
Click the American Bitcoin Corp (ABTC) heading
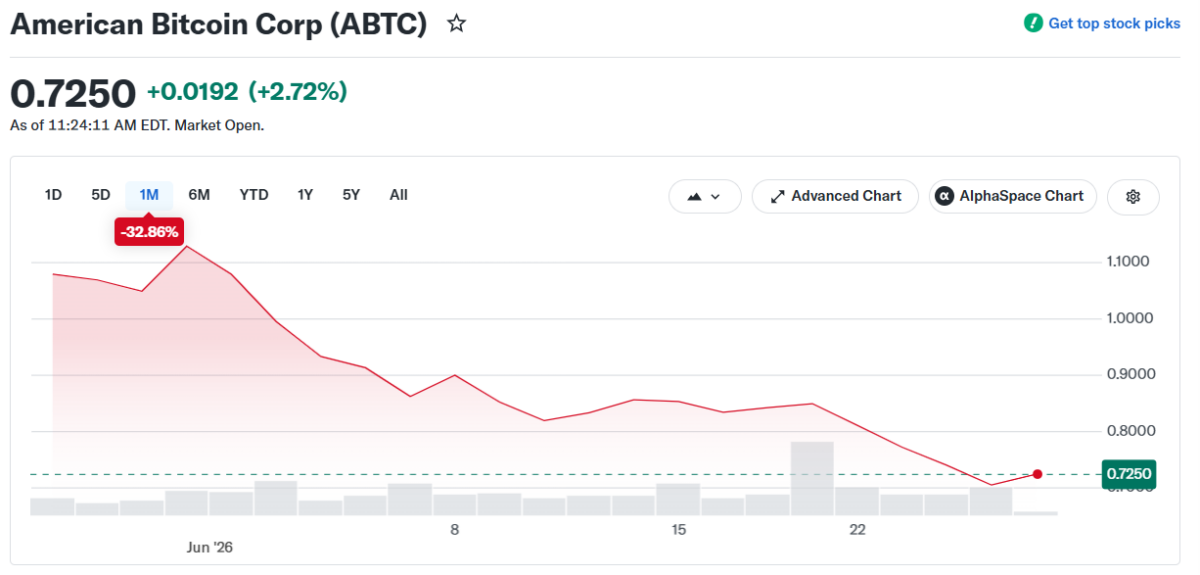coord(219,24)
